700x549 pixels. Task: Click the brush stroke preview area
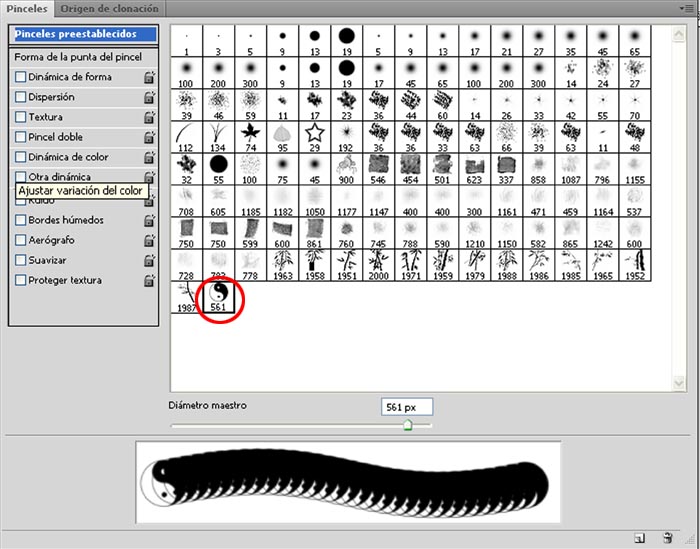tap(348, 482)
